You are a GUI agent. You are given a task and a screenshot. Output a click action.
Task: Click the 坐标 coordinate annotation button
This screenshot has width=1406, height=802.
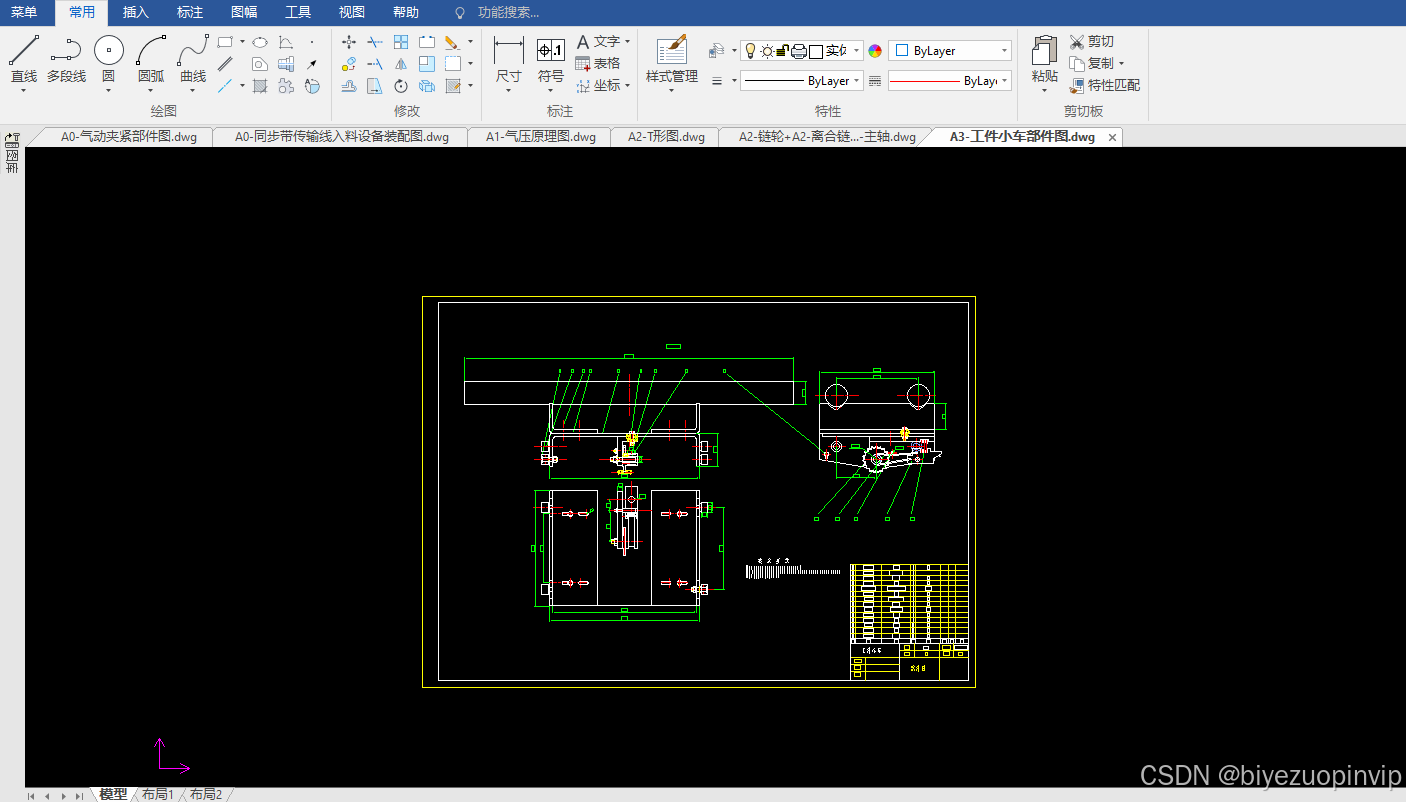598,85
